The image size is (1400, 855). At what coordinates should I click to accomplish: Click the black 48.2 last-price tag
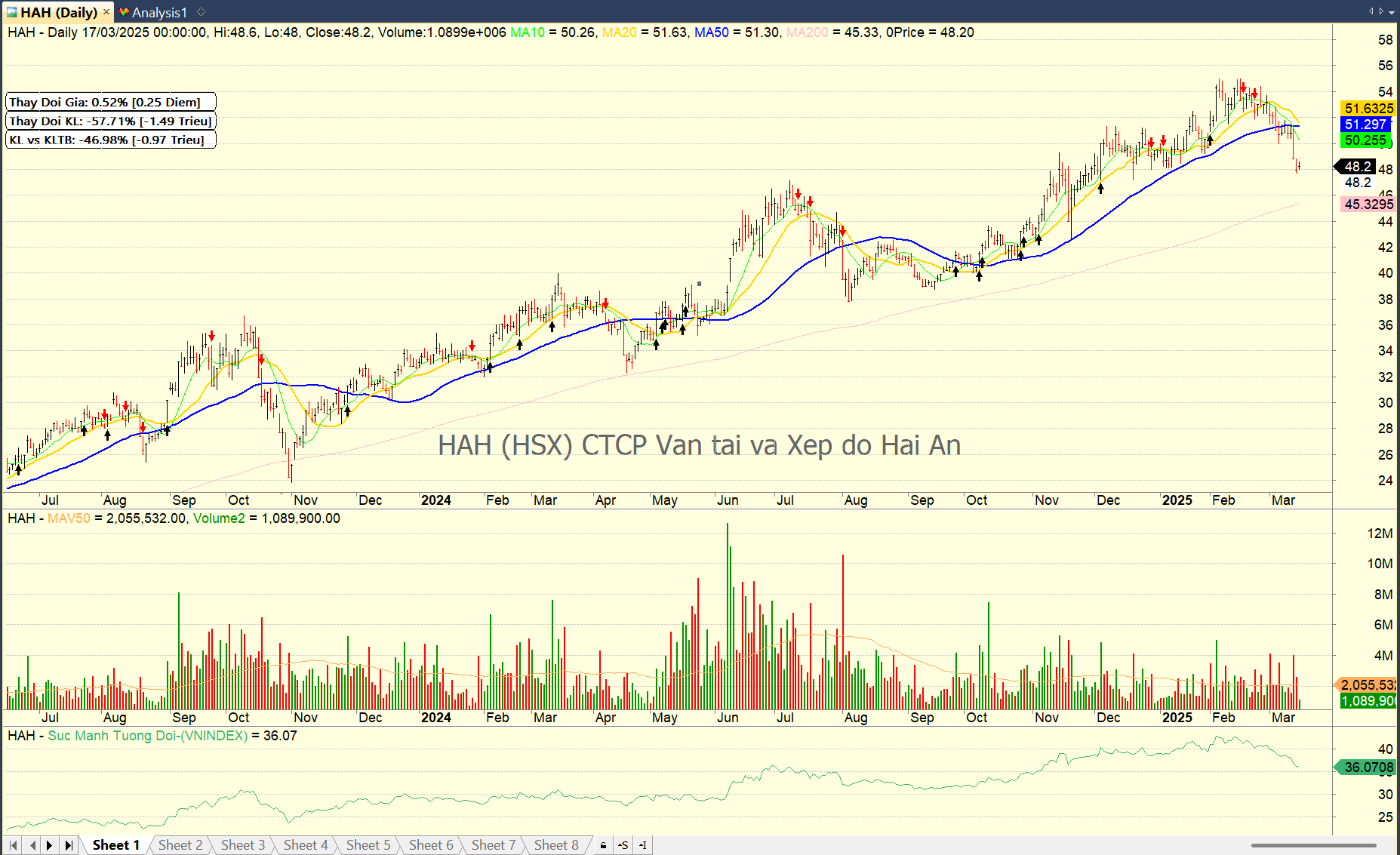[1356, 167]
